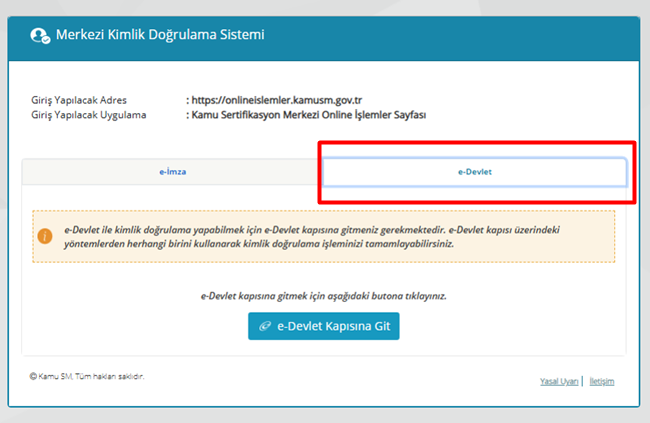Click the user verification icon in header

click(40, 36)
